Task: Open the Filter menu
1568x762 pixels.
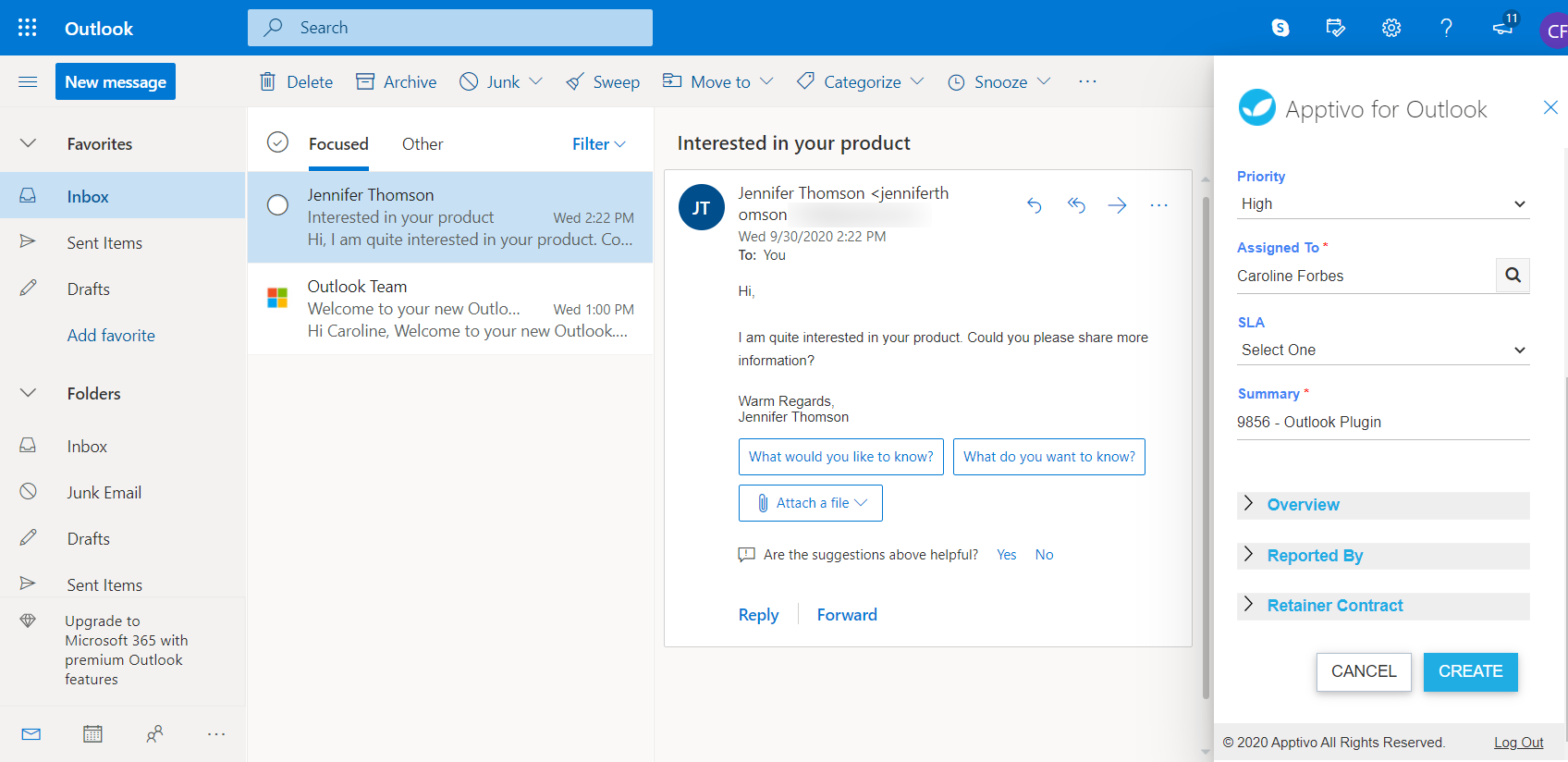Action: (x=598, y=144)
